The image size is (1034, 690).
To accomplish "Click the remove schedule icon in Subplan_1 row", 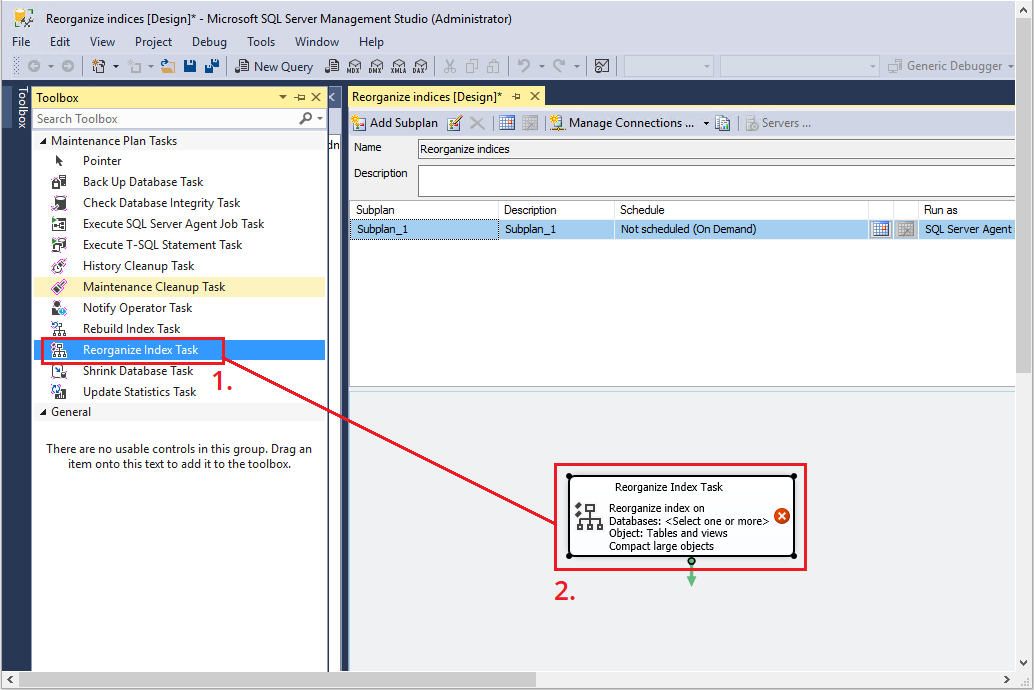I will (x=905, y=229).
